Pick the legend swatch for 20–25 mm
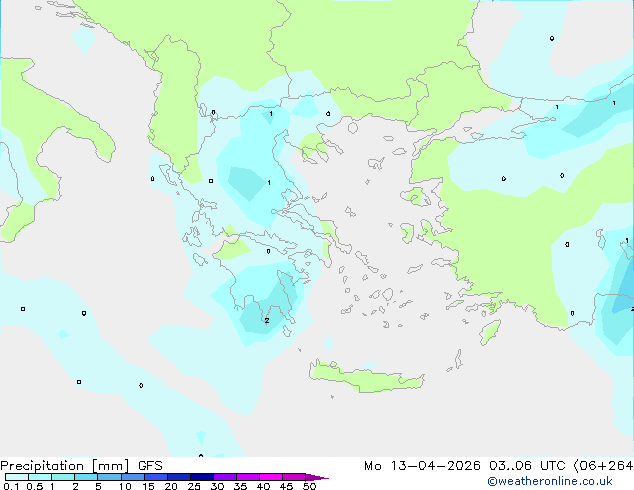This screenshot has height=490, width=634. pyautogui.click(x=178, y=477)
